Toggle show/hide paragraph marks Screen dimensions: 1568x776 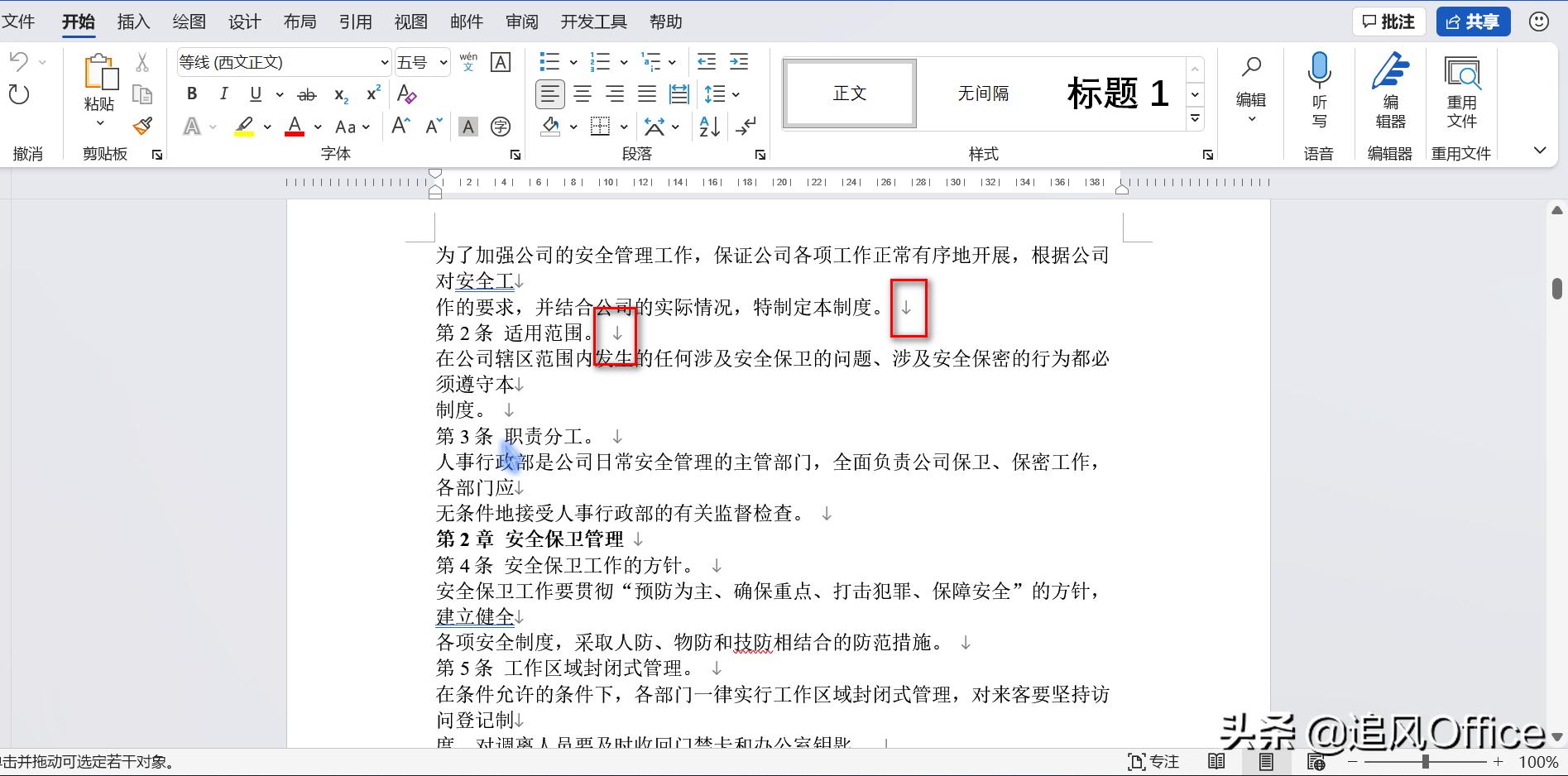tap(746, 126)
